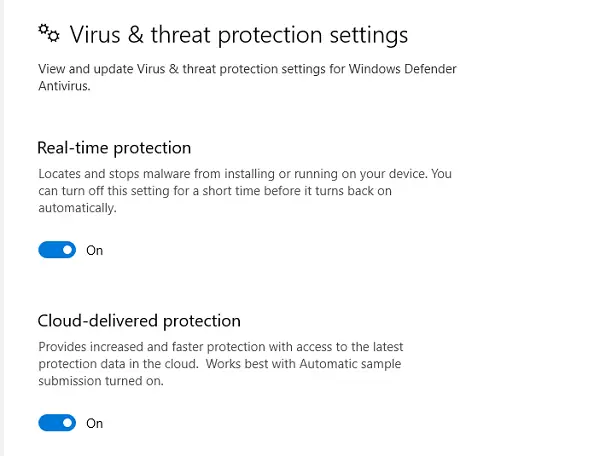This screenshot has width=600, height=456.
Task: Click the "On" label under Real-time protection
Action: tap(95, 250)
